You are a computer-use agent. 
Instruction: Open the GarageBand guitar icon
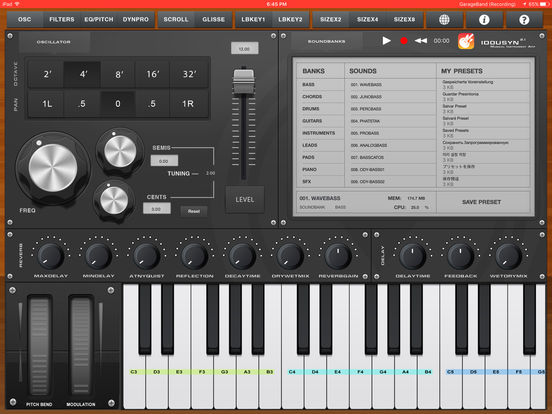coord(466,41)
